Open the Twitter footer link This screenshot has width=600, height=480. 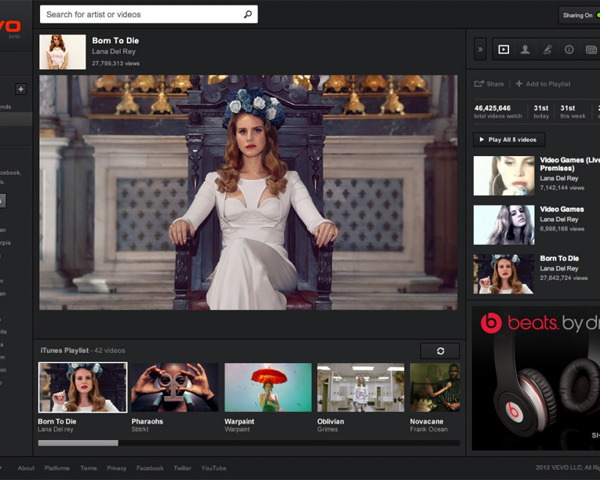[x=183, y=468]
